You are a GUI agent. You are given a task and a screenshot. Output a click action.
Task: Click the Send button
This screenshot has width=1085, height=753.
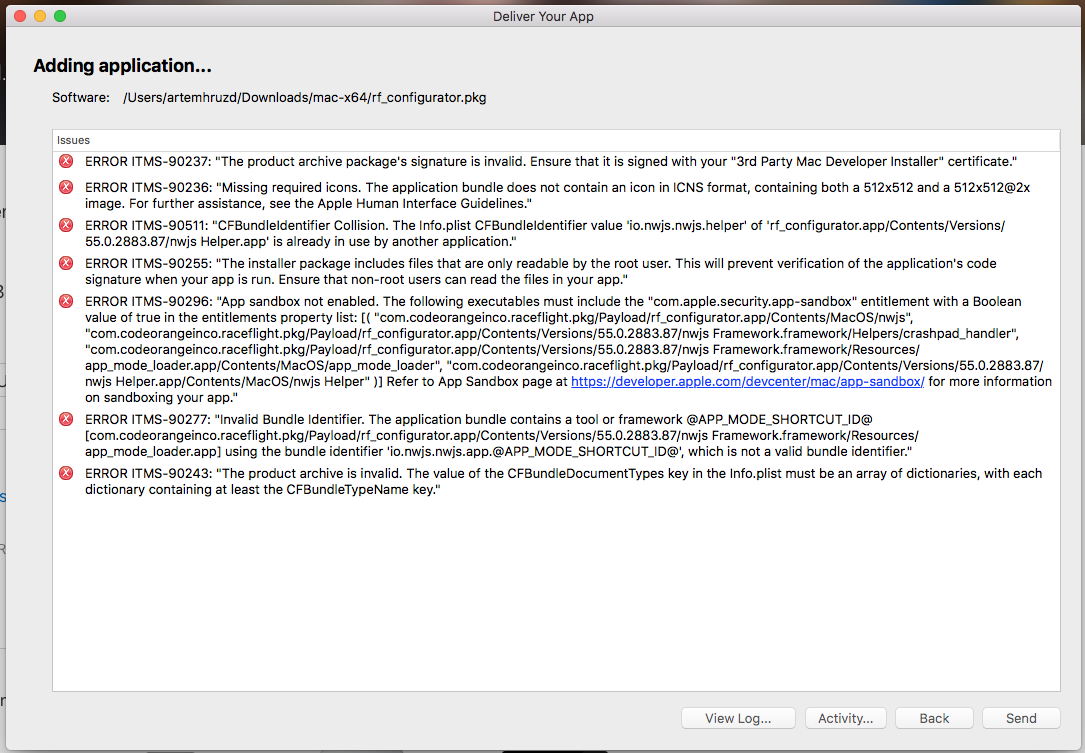pyautogui.click(x=1021, y=718)
